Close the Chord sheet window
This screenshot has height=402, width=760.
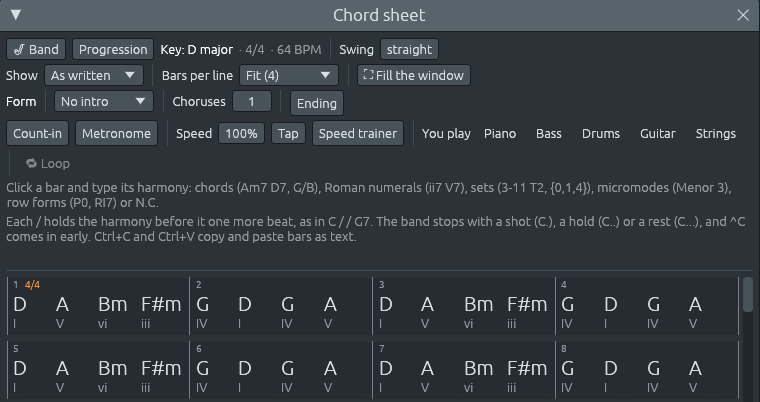tap(743, 15)
